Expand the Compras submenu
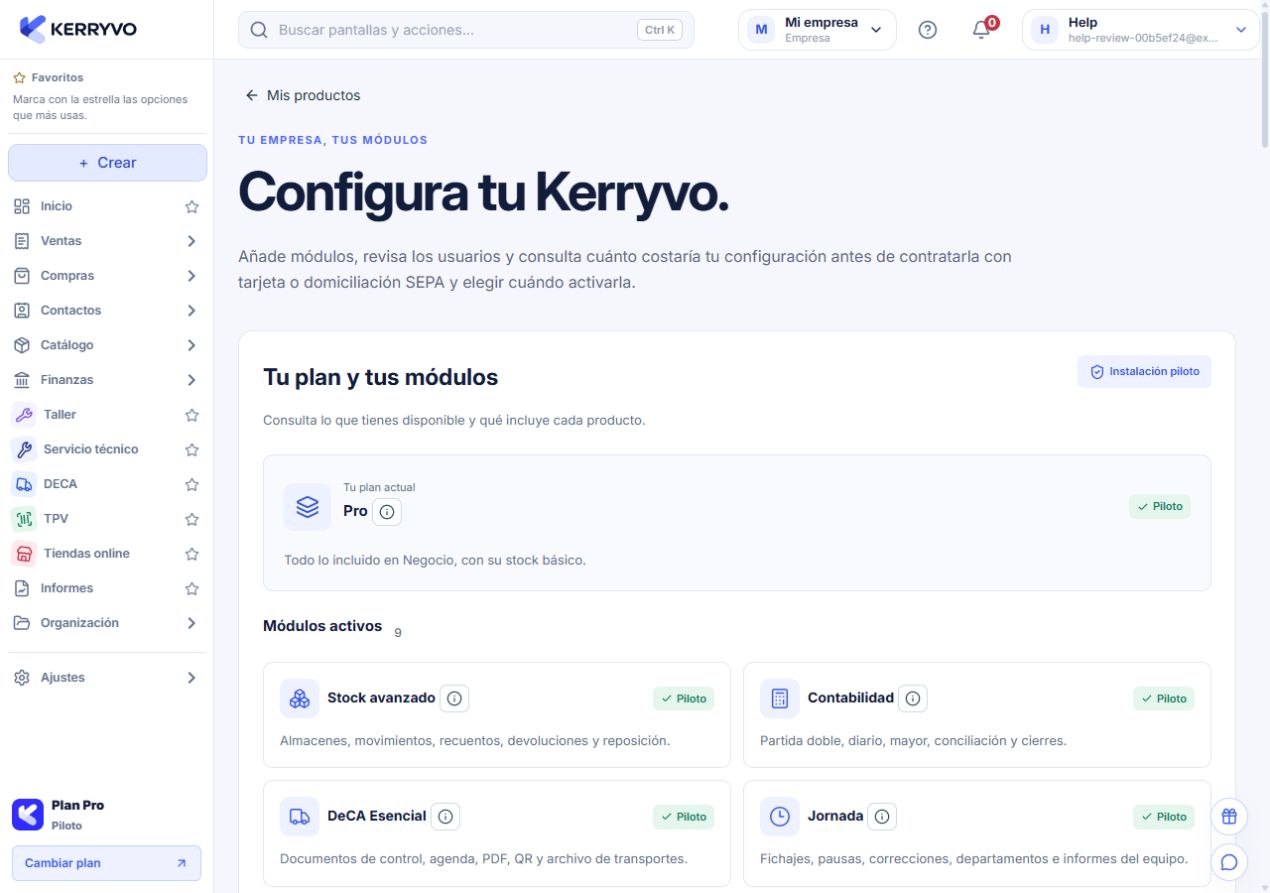This screenshot has width=1270, height=893. [x=191, y=276]
